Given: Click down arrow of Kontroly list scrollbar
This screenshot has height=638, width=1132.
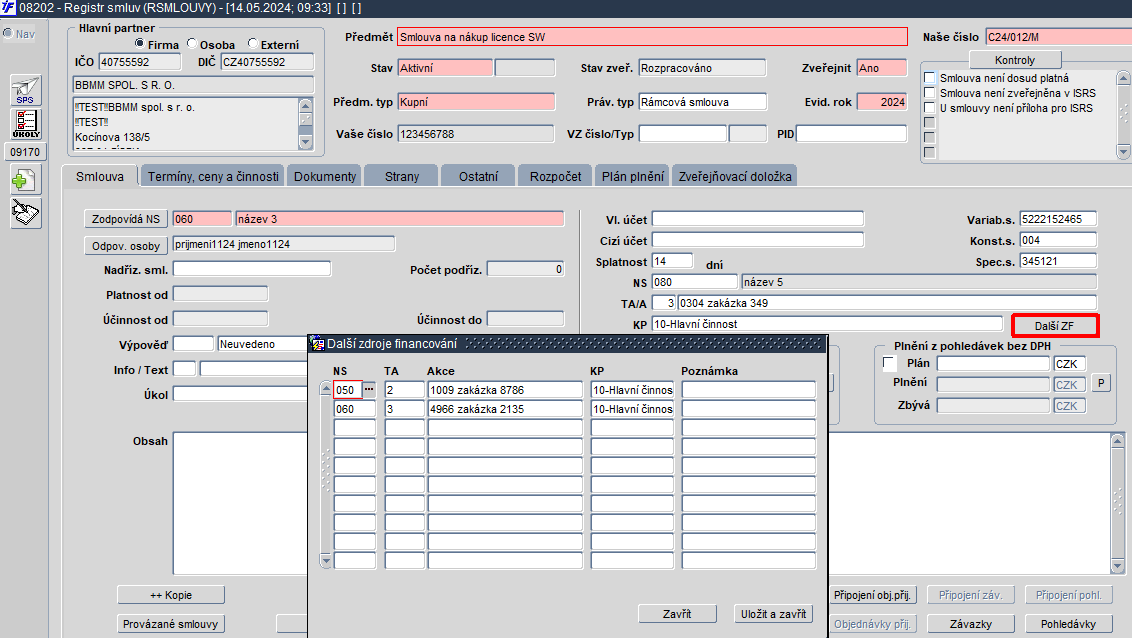Looking at the screenshot, I should pyautogui.click(x=1123, y=152).
